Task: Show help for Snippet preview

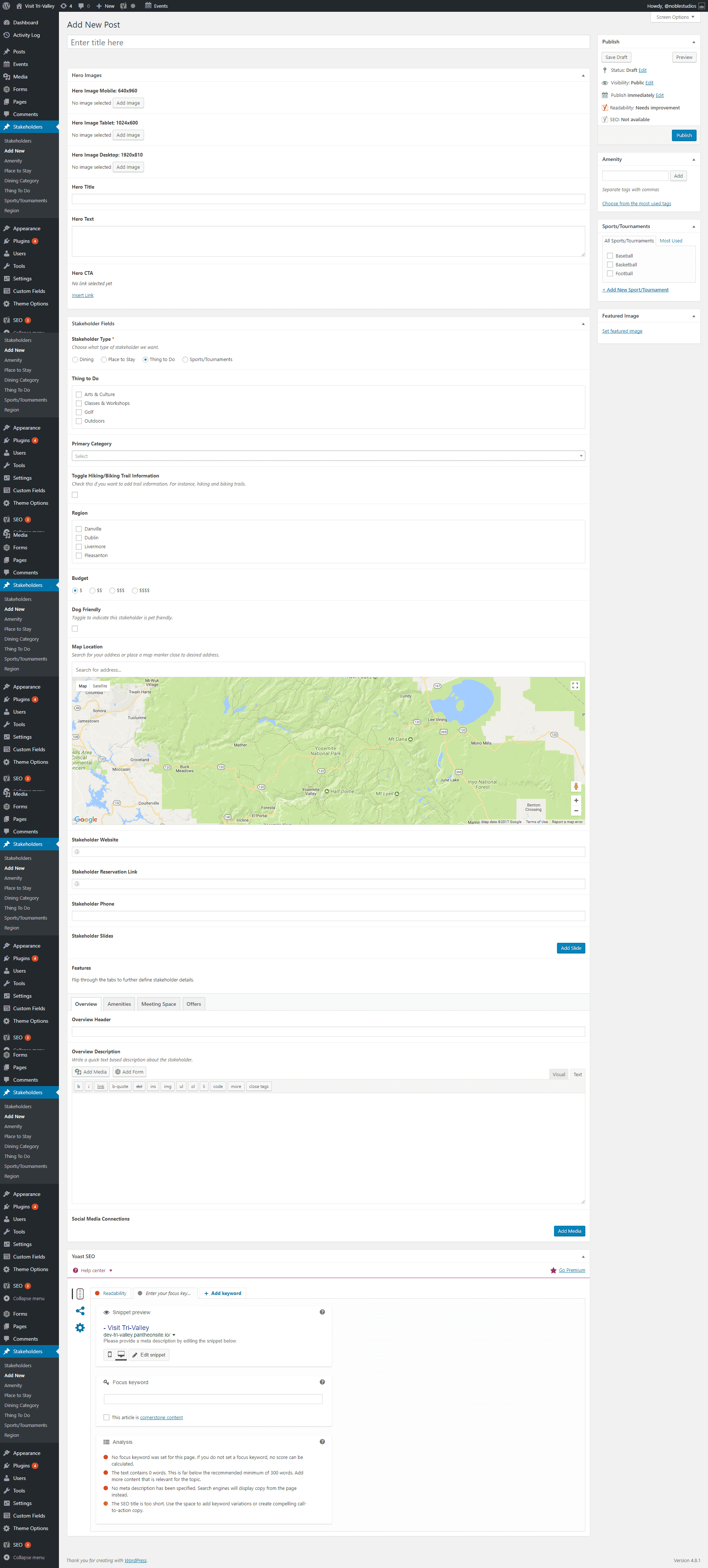Action: click(322, 1312)
